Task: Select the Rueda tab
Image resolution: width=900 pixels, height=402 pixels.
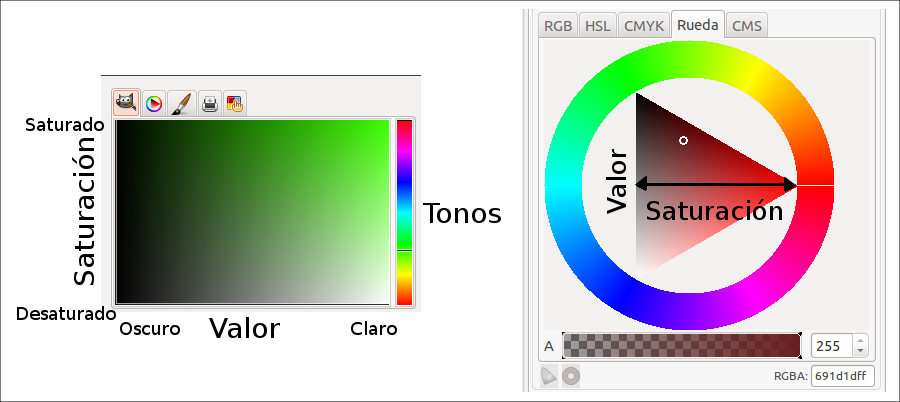Action: click(697, 25)
